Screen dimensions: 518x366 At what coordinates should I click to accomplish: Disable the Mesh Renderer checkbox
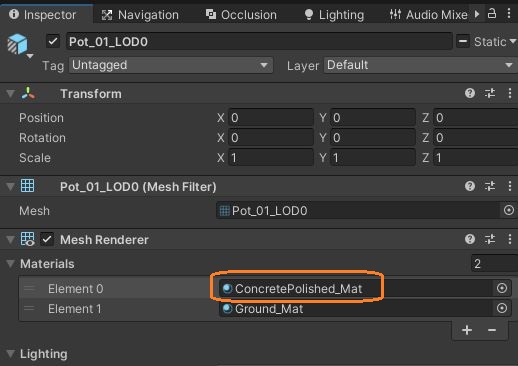[47, 239]
